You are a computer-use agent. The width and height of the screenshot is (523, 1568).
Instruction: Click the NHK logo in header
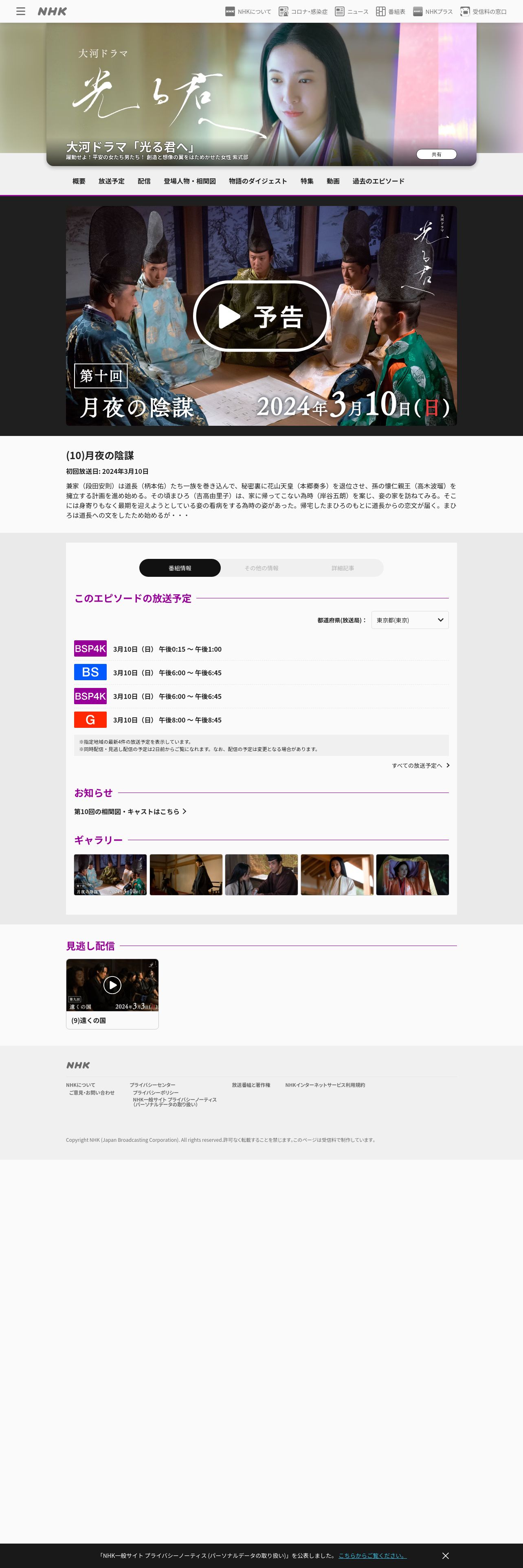(53, 11)
